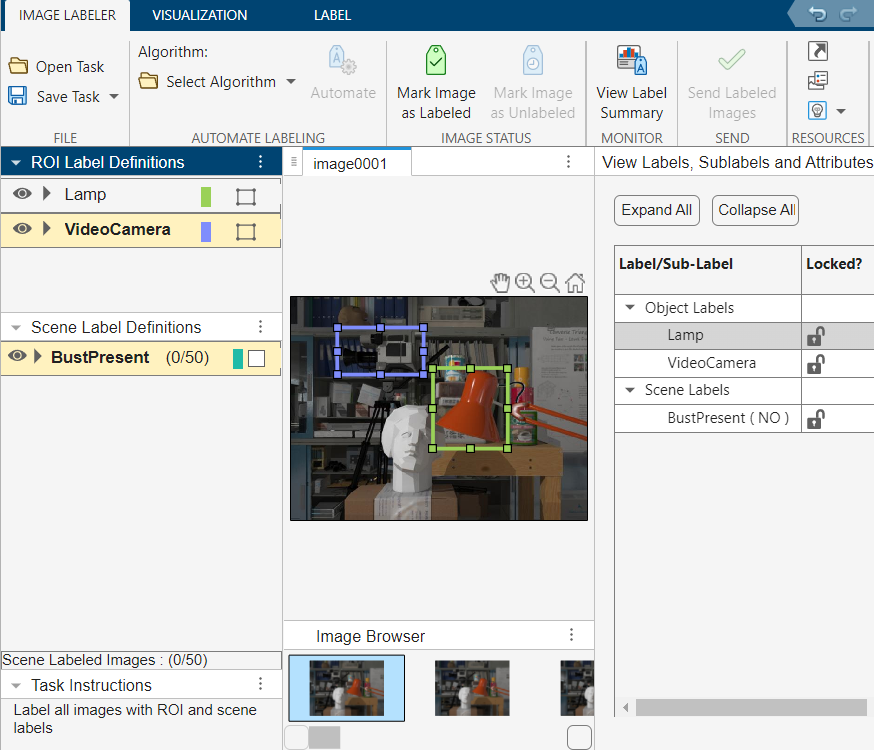Click the Redo arrow
Screen dimensions: 874x750
click(848, 14)
